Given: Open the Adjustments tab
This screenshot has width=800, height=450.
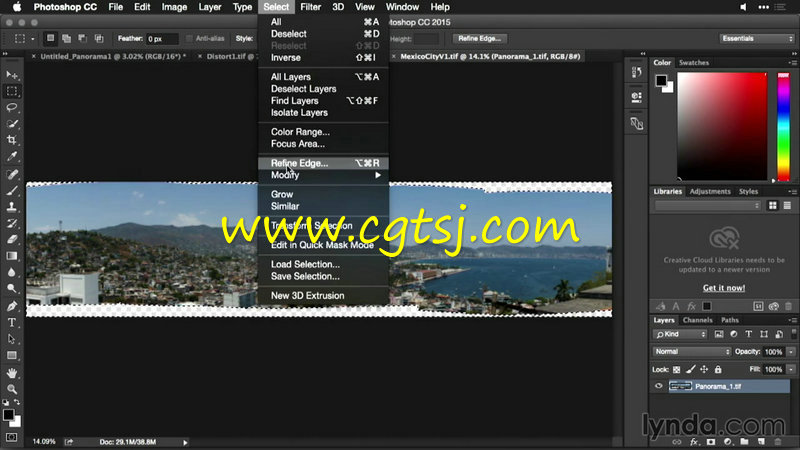Looking at the screenshot, I should [x=710, y=191].
